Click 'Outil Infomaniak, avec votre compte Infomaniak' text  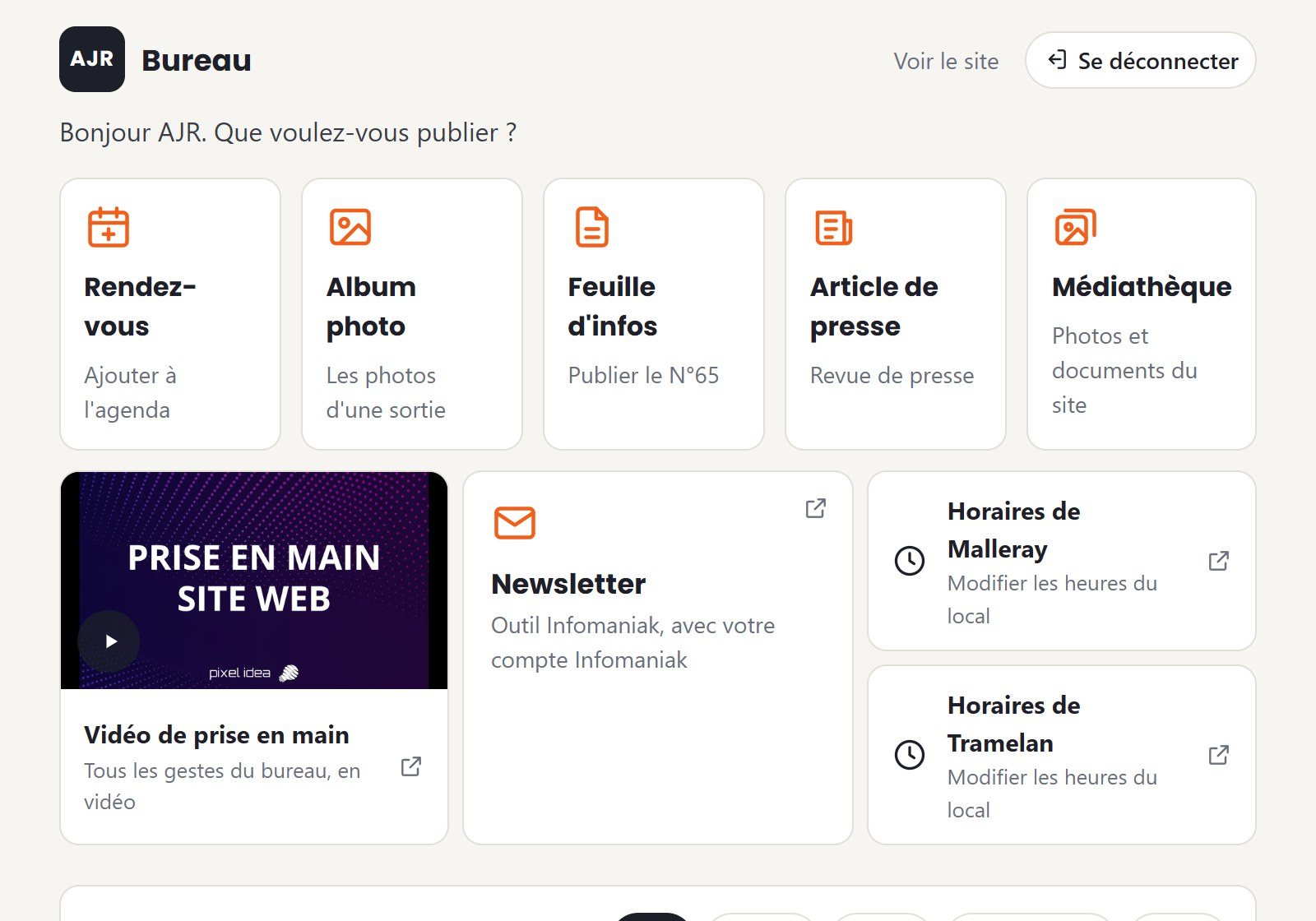[633, 642]
